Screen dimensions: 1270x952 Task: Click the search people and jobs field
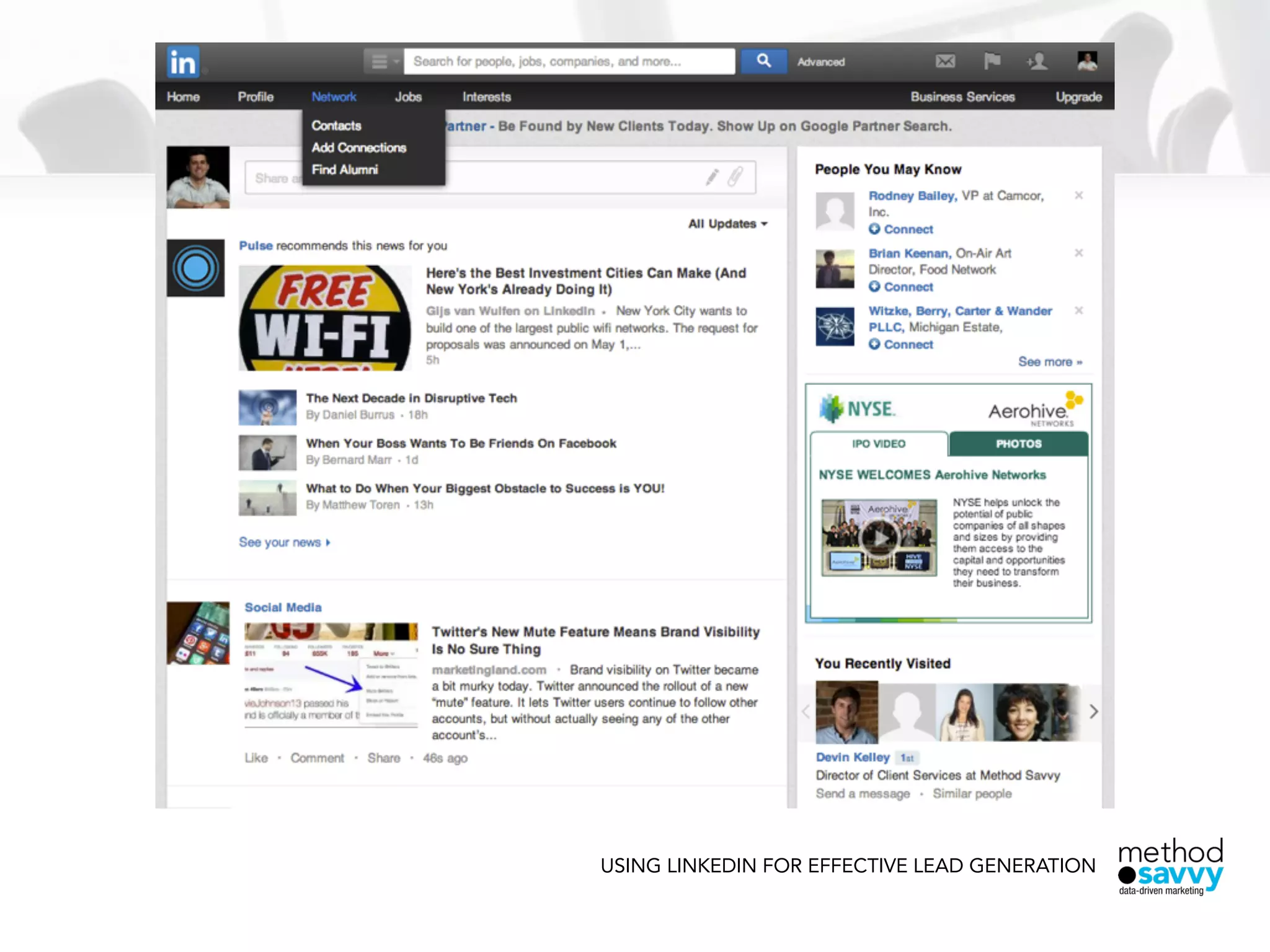click(569, 61)
